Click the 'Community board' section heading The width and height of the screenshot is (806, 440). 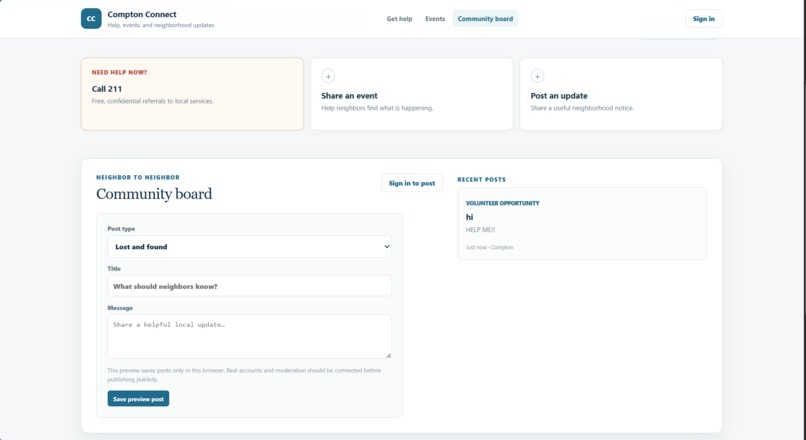coord(154,194)
